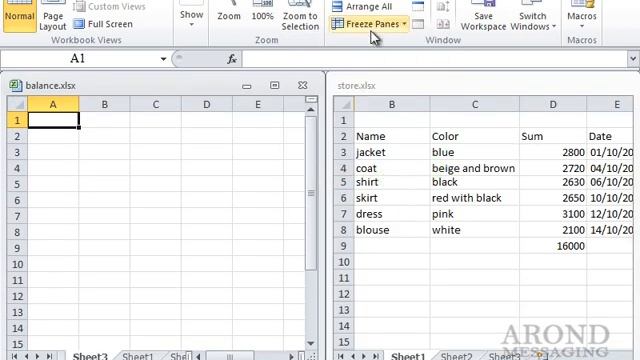Click store.xlsx title bar text
The image size is (640, 360).
tap(356, 86)
